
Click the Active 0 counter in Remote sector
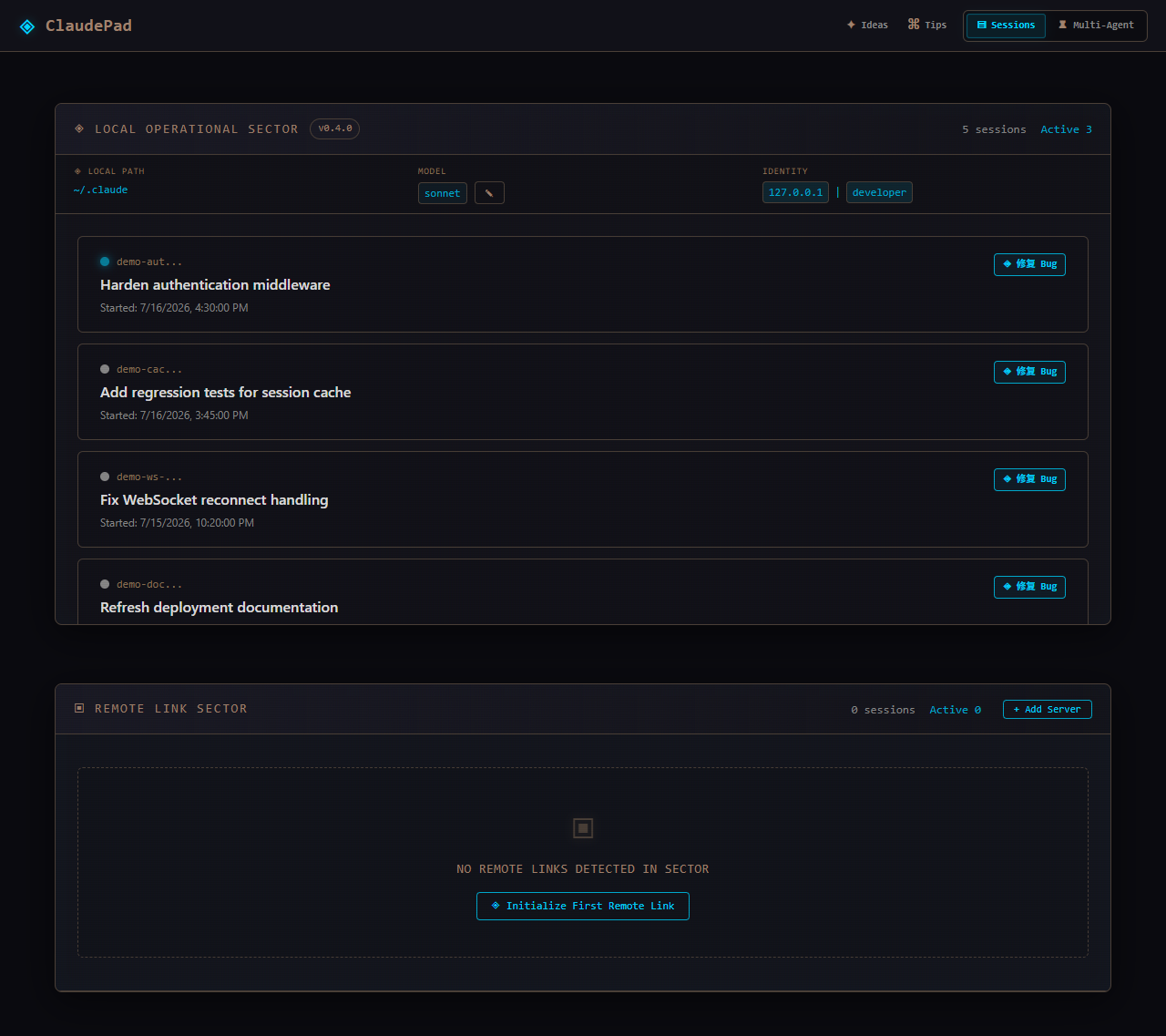point(955,710)
